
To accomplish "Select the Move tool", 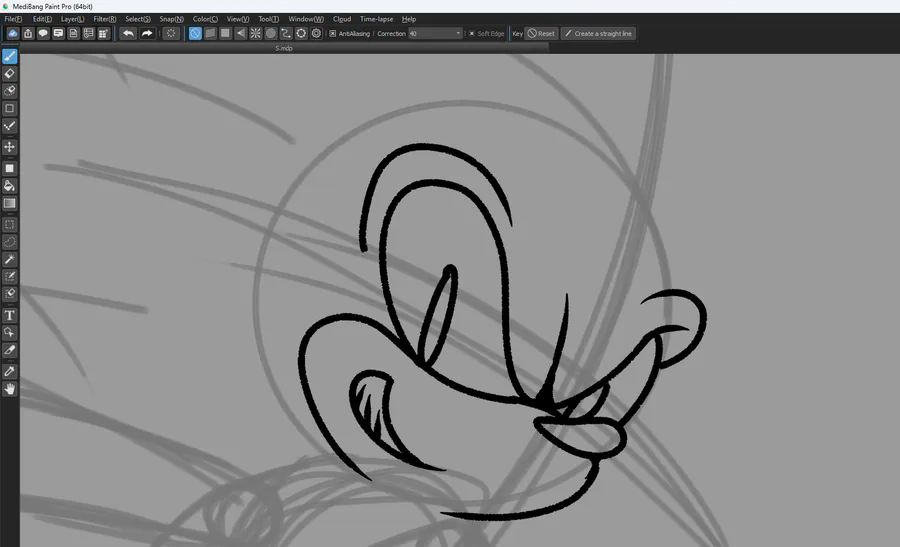I will pyautogui.click(x=10, y=147).
